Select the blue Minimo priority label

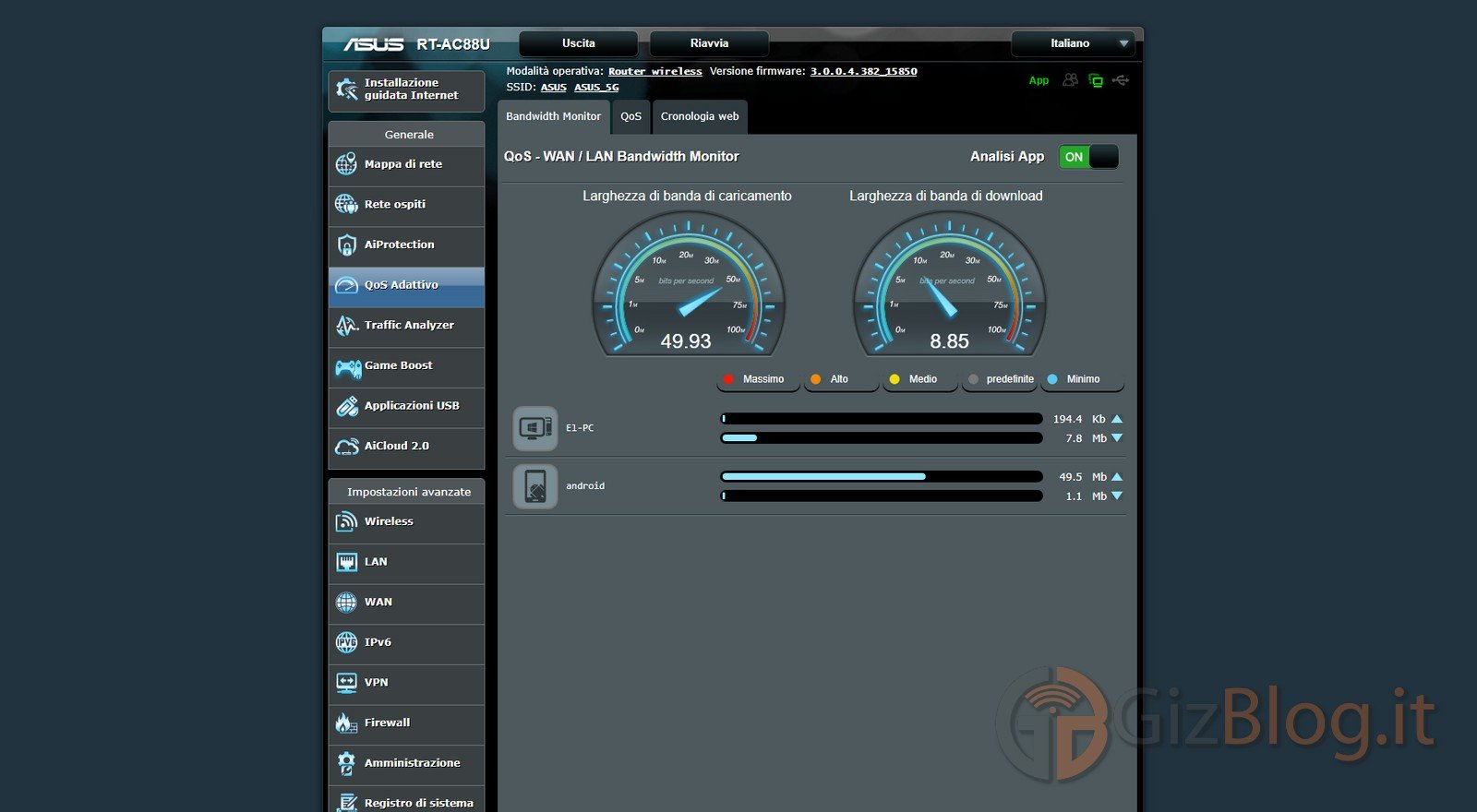[x=1083, y=379]
